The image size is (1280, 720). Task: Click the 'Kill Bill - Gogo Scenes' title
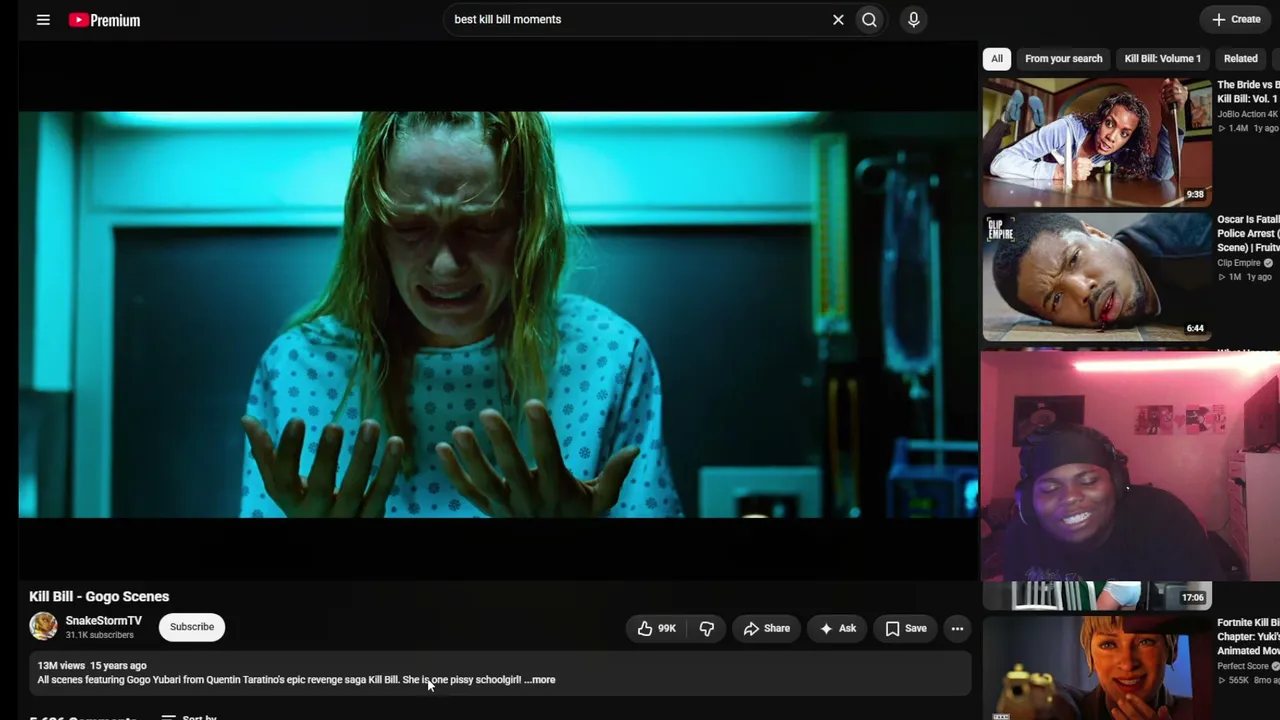point(99,597)
